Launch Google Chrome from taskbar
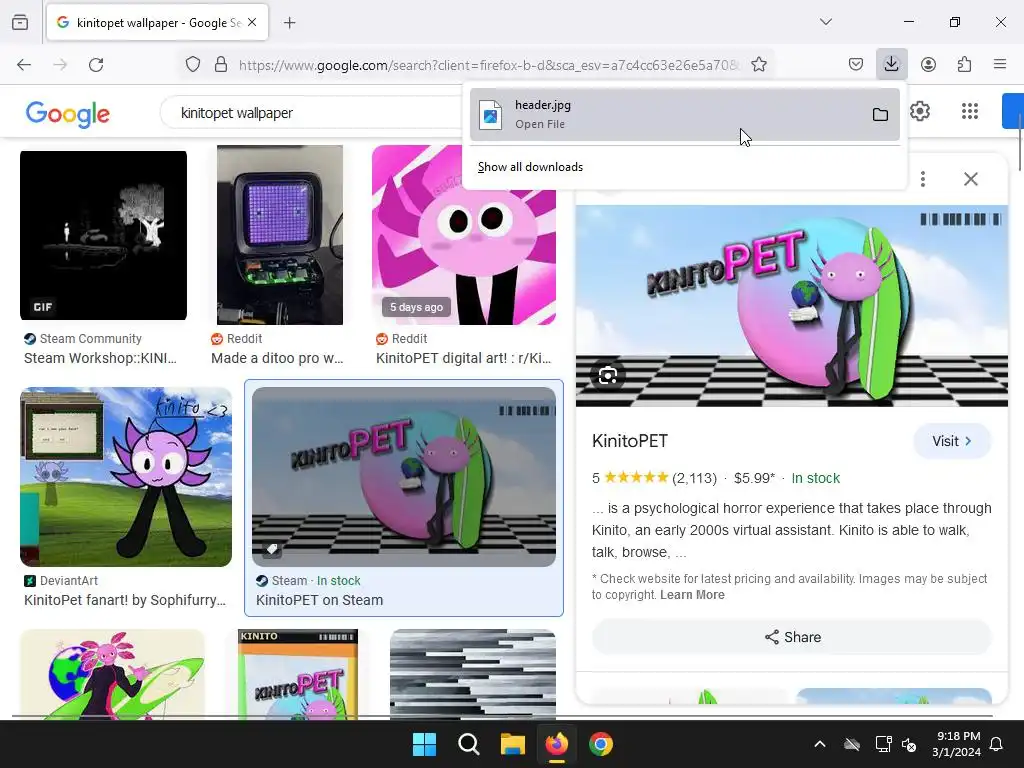The width and height of the screenshot is (1024, 768). point(601,744)
